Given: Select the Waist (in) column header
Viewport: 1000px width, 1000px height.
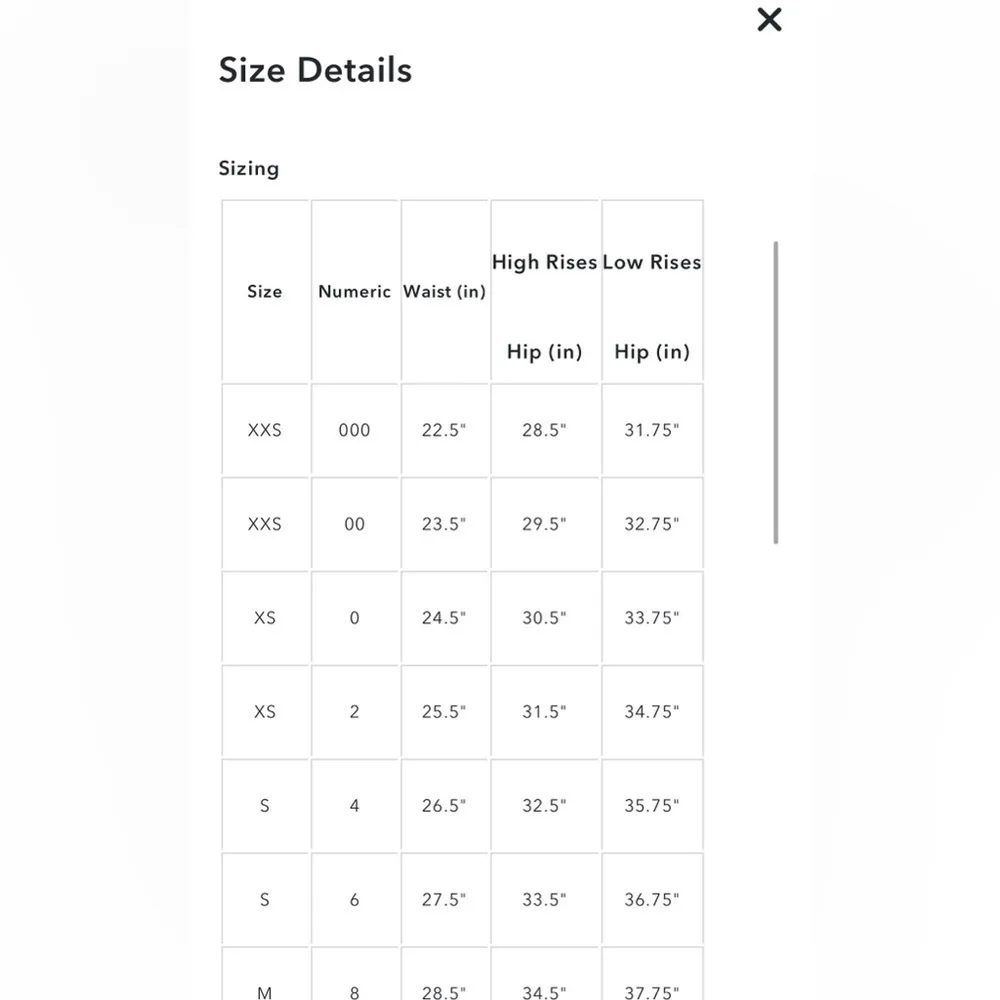Looking at the screenshot, I should (444, 292).
